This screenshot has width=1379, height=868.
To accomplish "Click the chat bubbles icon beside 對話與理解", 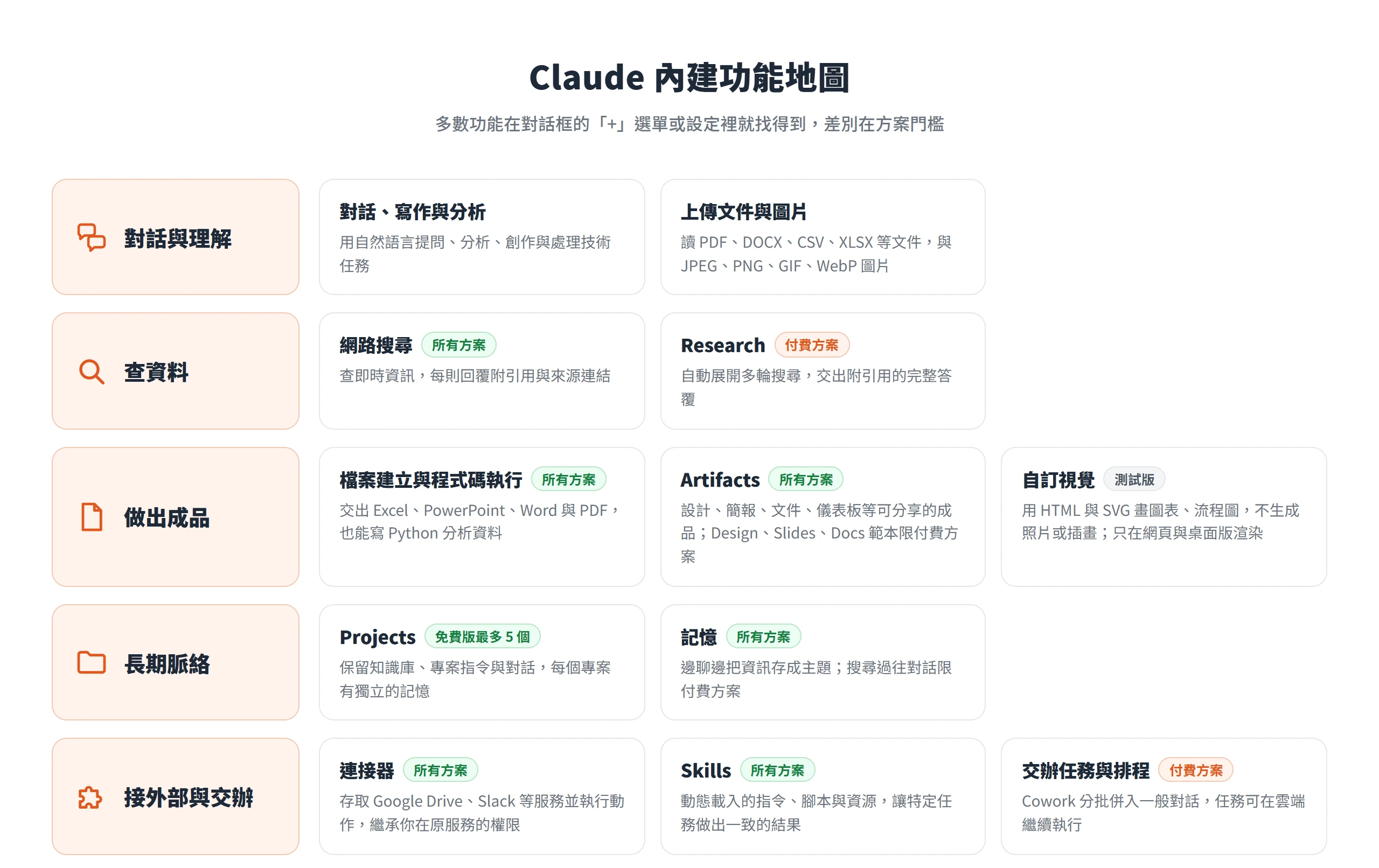I will 92,237.
